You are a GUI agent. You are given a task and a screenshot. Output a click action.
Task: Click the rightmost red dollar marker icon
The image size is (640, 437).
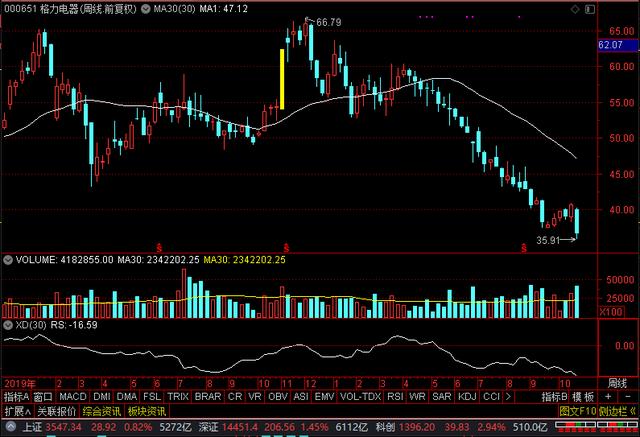(521, 246)
